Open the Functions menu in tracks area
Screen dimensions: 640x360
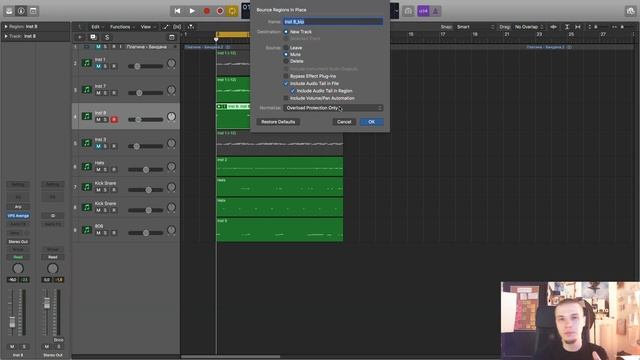[122, 27]
